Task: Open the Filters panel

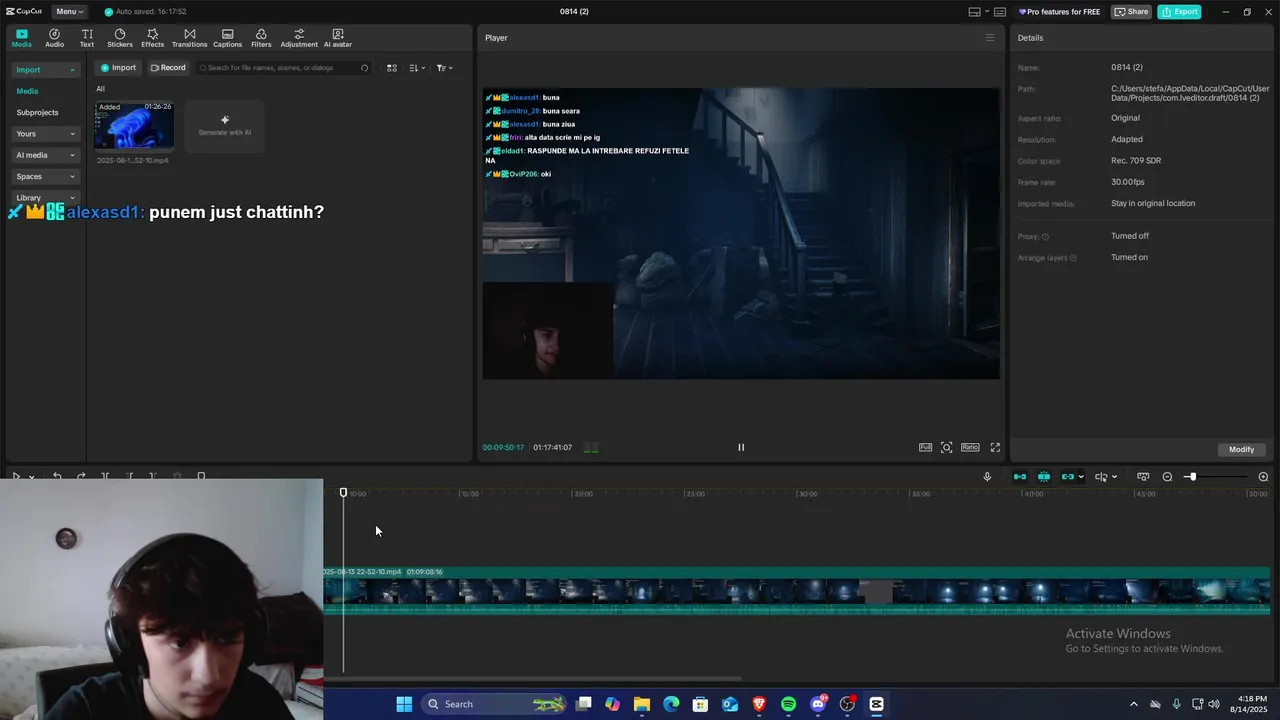Action: pyautogui.click(x=261, y=38)
